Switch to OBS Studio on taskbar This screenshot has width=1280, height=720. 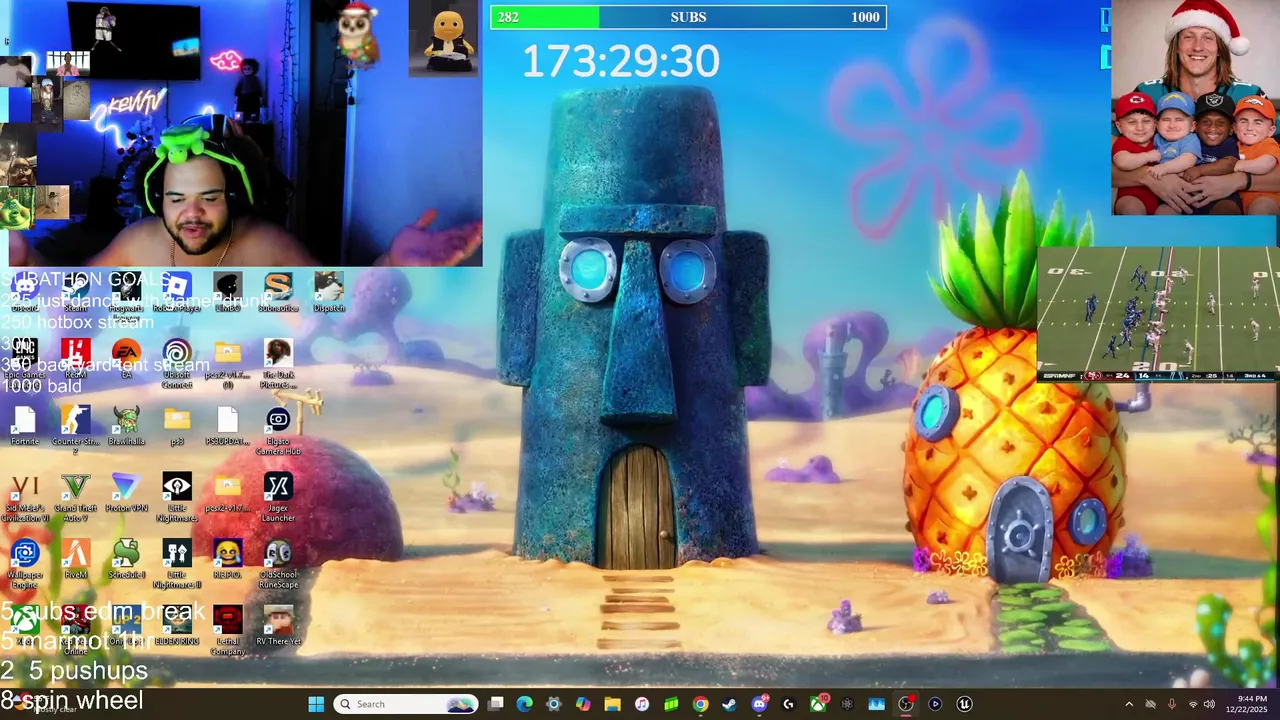point(906,704)
